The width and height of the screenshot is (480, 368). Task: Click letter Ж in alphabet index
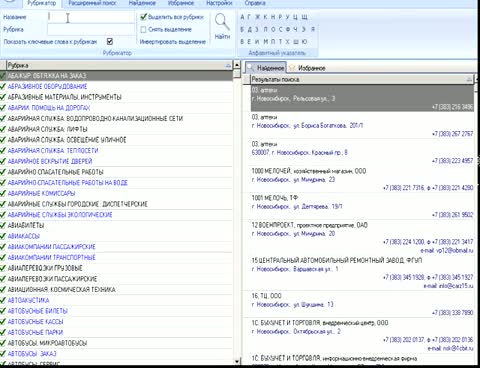pos(257,17)
